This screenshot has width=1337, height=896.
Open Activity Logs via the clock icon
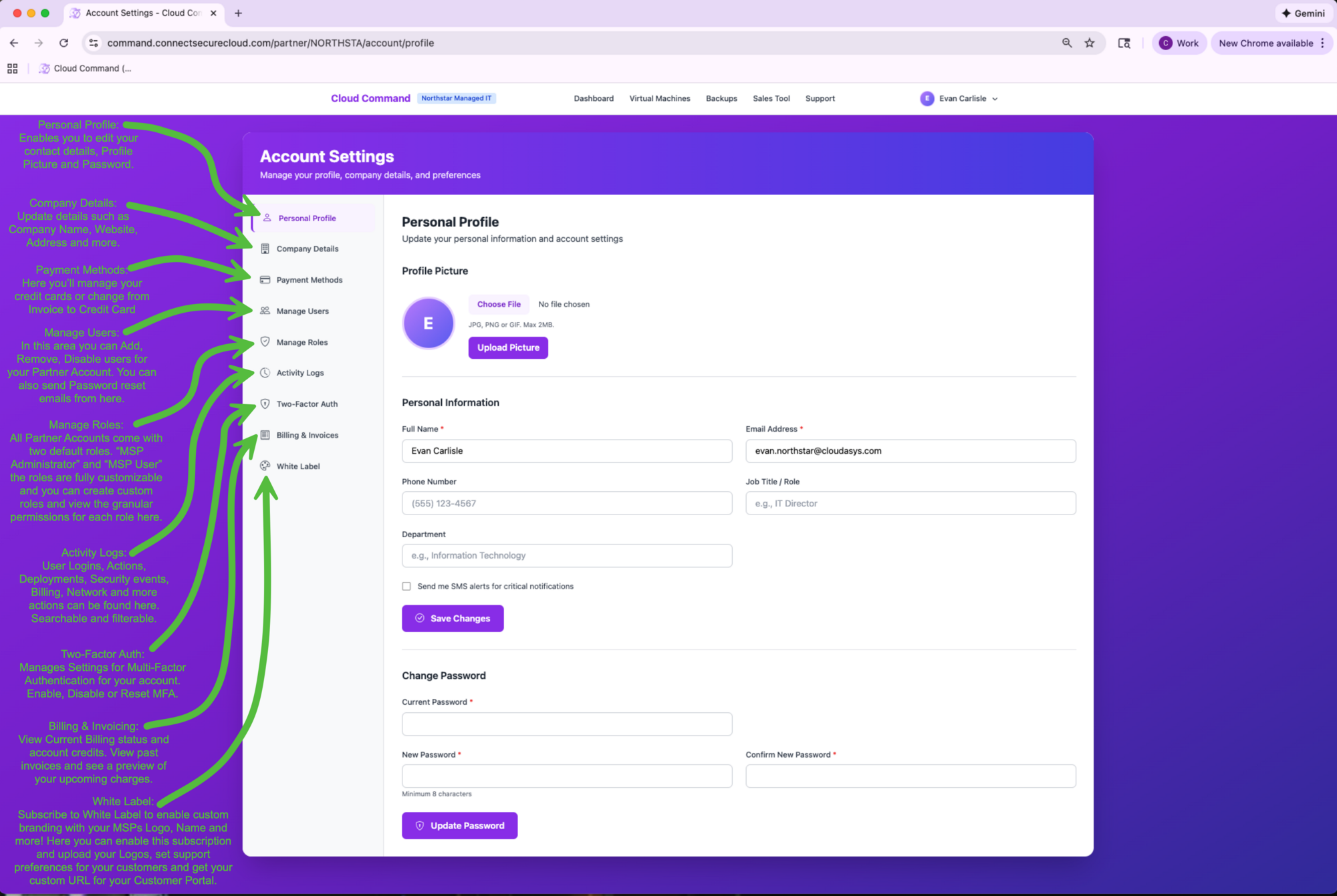(265, 372)
